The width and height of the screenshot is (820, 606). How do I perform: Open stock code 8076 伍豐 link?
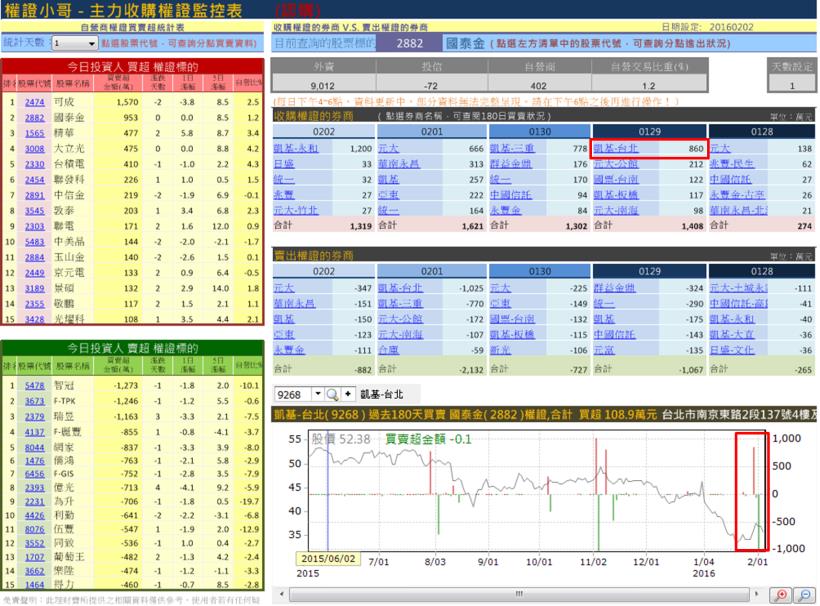point(35,529)
